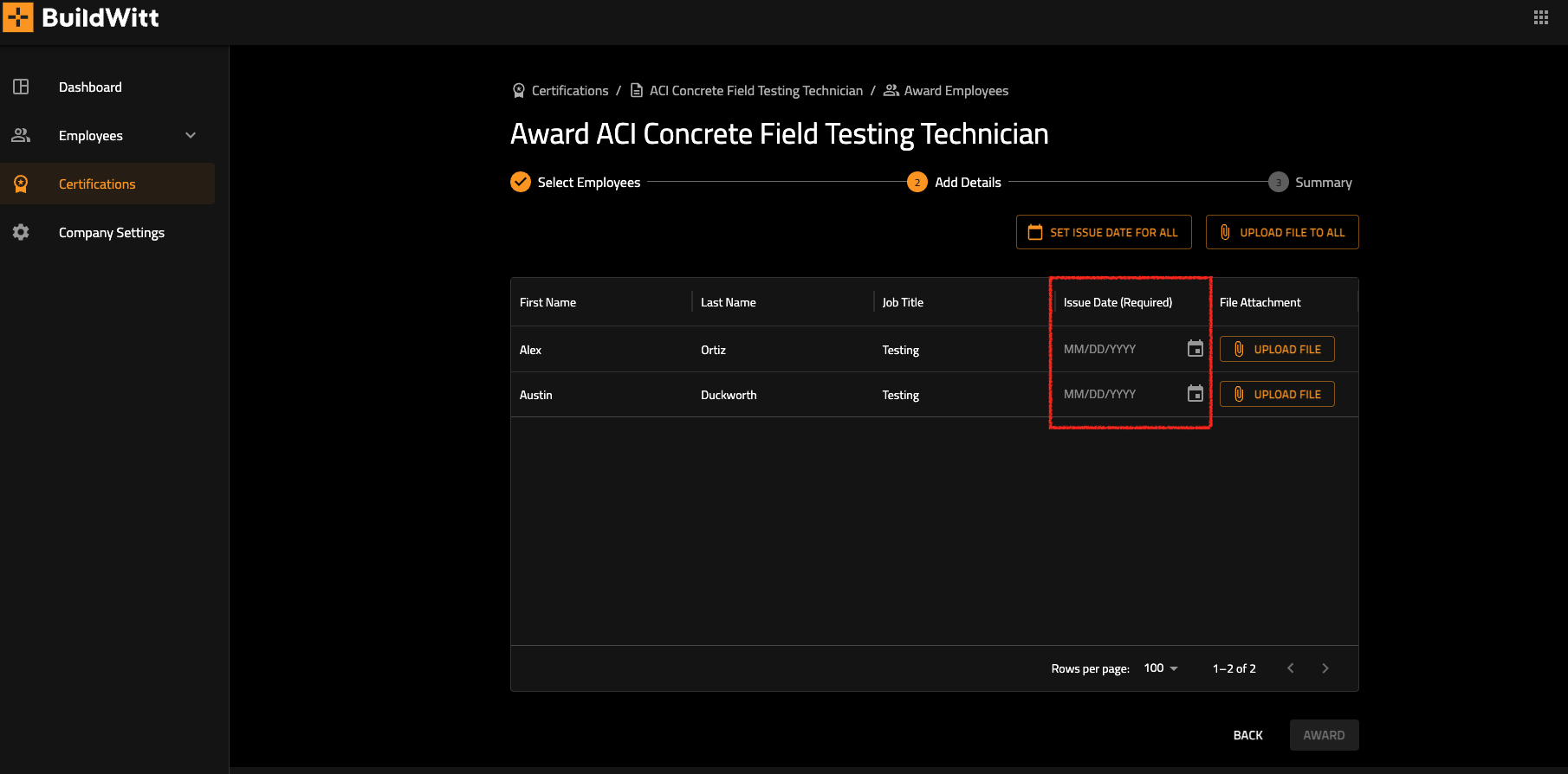Click the Employees people icon in sidebar
1568x774 pixels.
[x=21, y=135]
